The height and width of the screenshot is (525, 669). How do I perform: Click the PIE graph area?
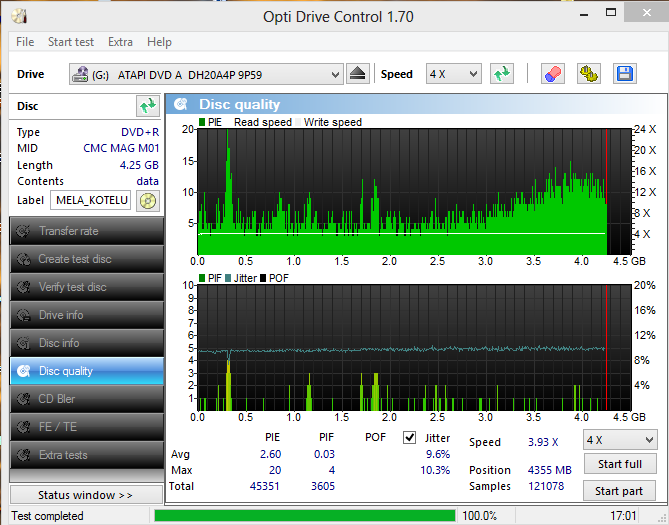click(414, 192)
